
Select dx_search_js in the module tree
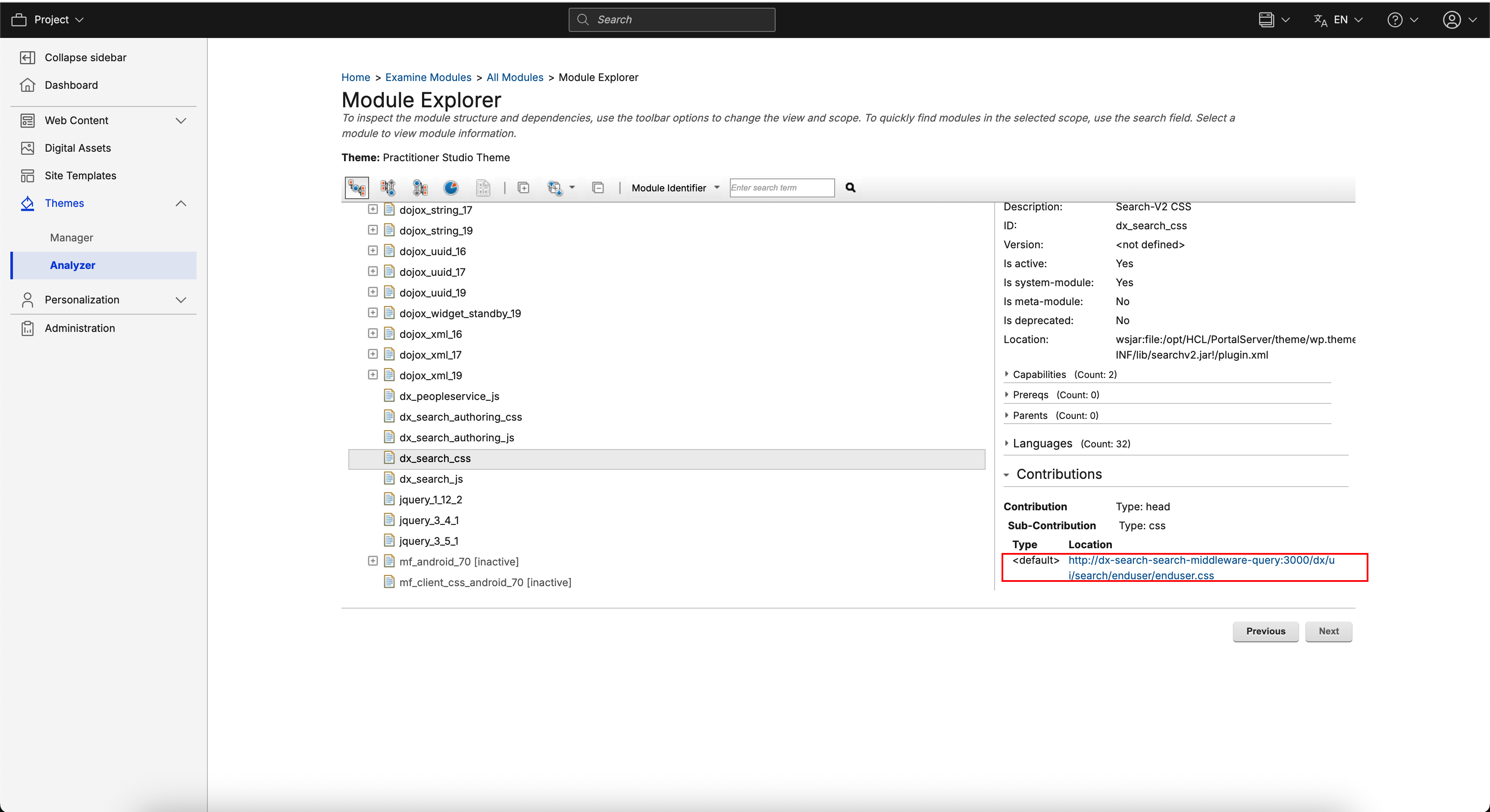click(430, 479)
